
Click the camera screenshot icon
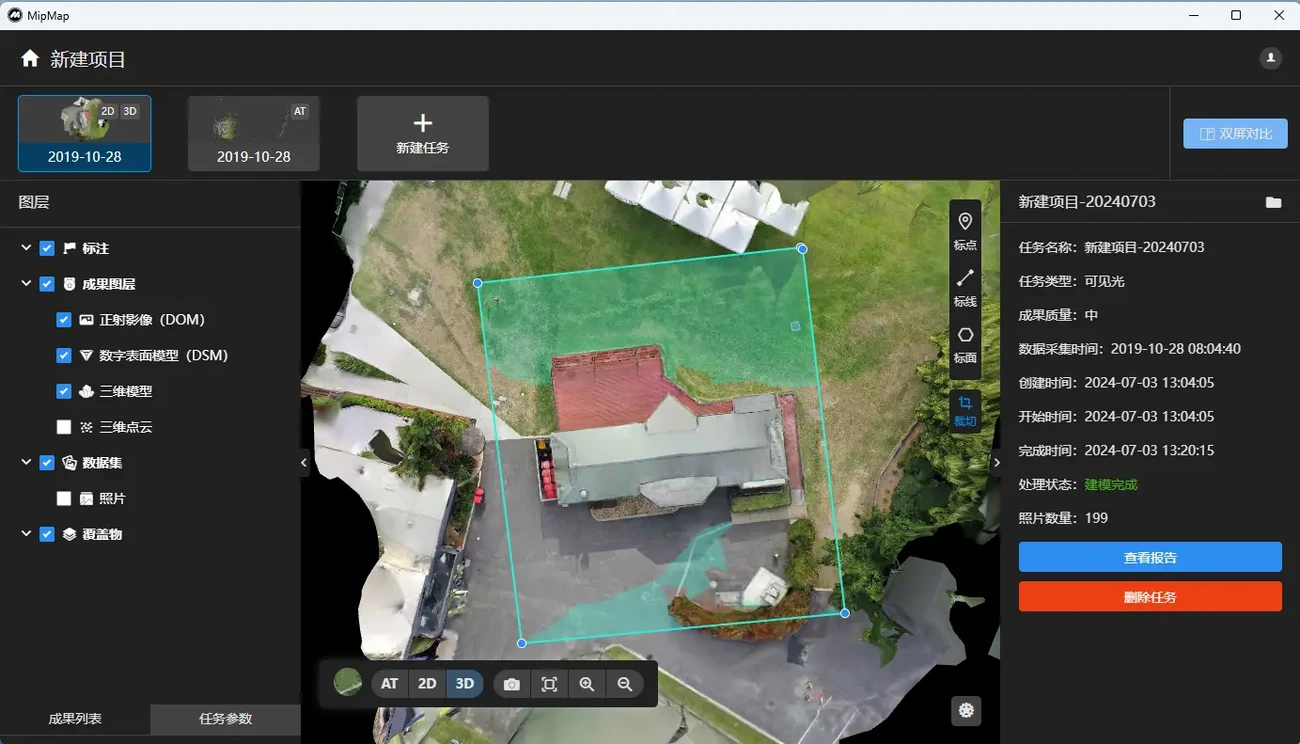[512, 684]
